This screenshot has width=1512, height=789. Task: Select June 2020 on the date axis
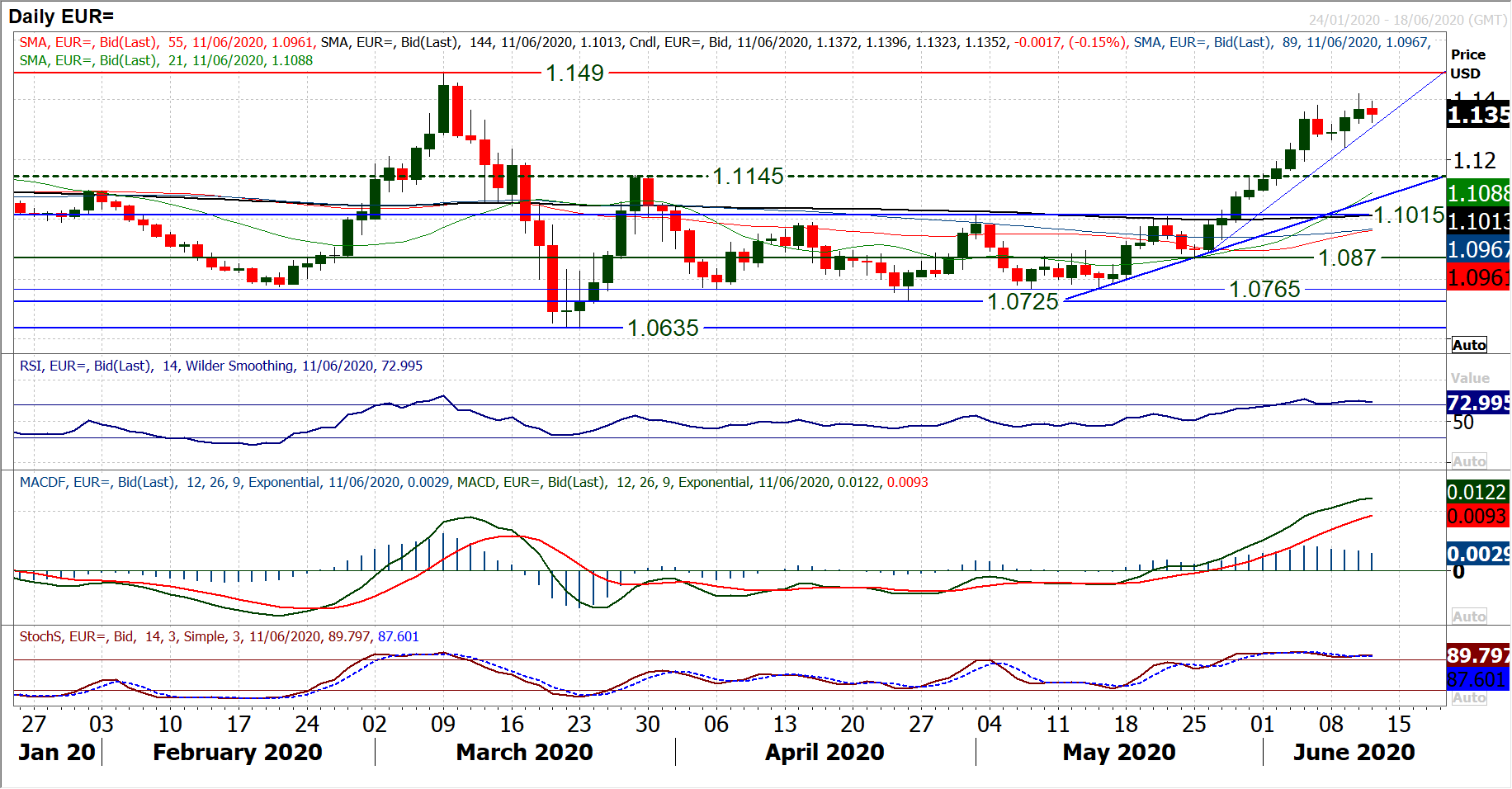point(1354,752)
